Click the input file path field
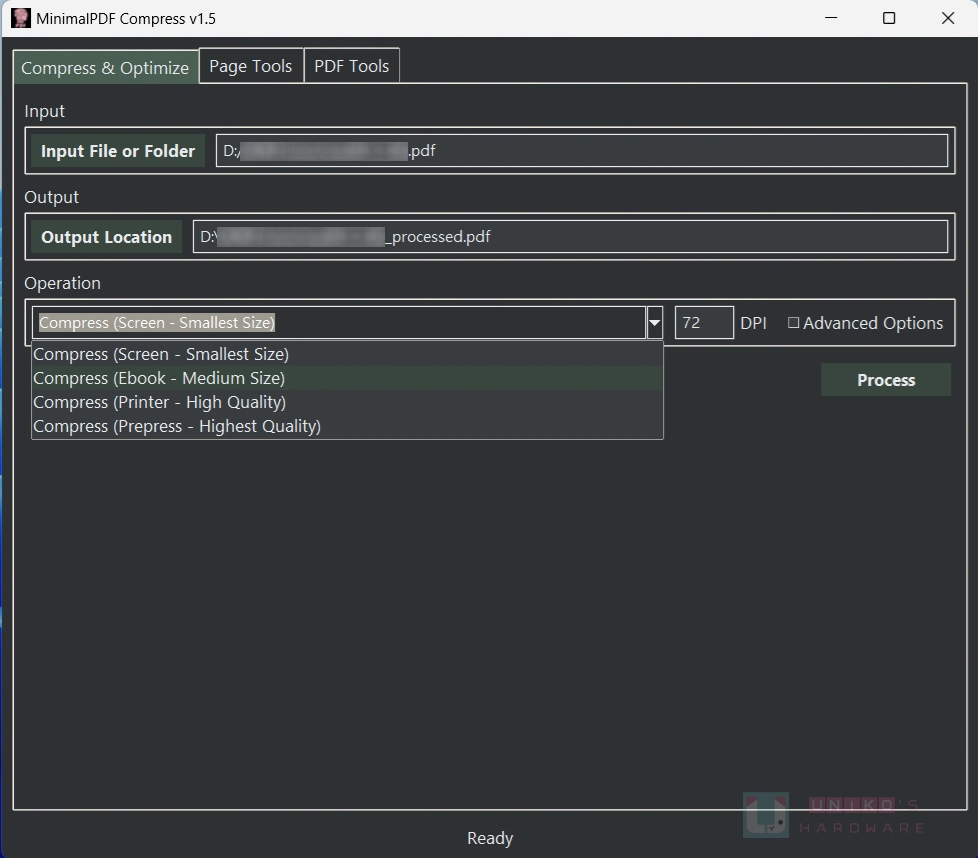Viewport: 978px width, 858px height. click(581, 151)
